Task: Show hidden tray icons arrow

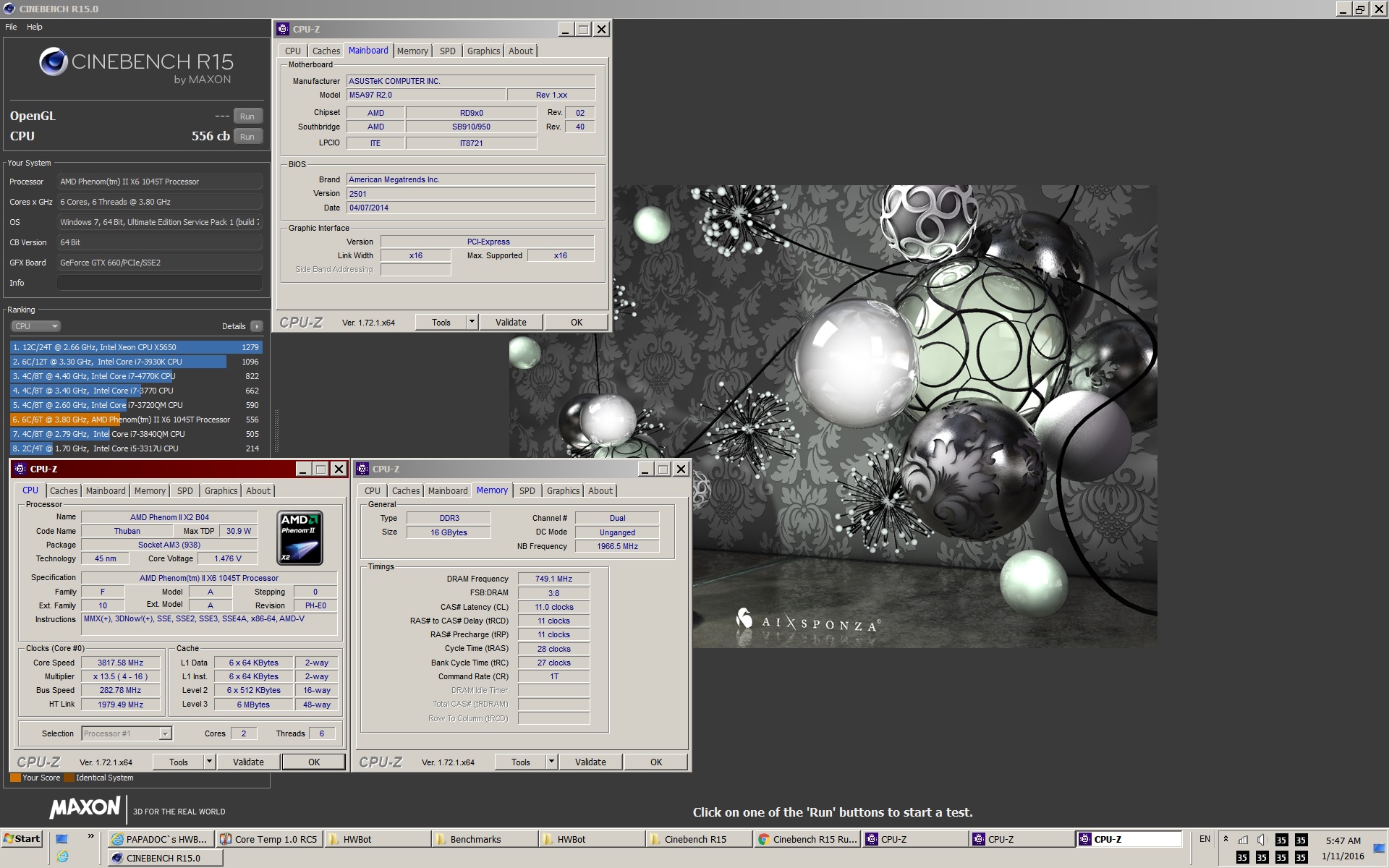Action: [1226, 839]
